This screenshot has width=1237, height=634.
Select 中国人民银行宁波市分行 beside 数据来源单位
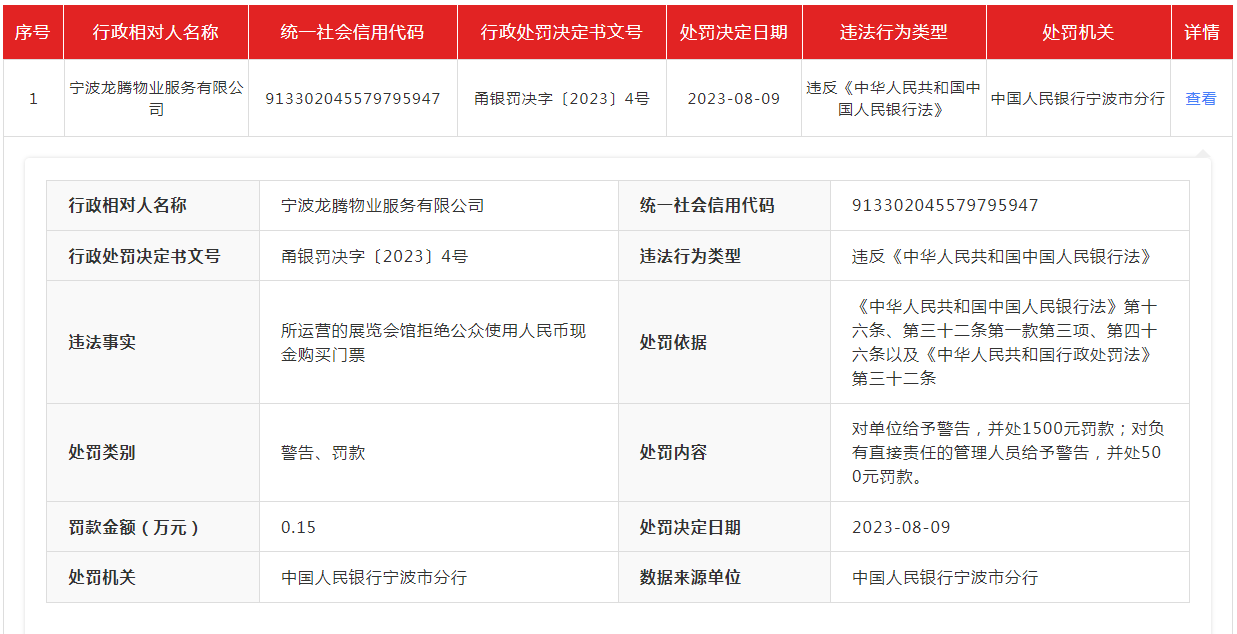click(945, 578)
